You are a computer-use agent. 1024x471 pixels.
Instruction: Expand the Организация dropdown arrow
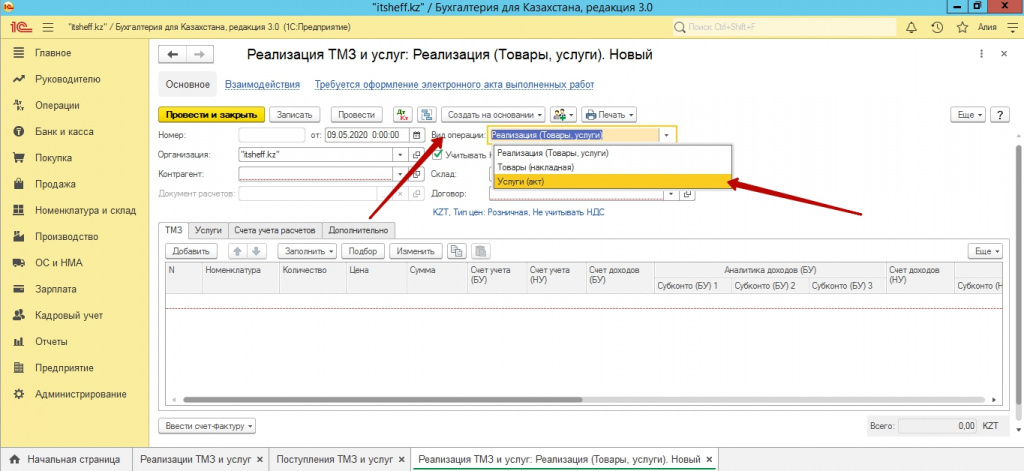click(401, 155)
